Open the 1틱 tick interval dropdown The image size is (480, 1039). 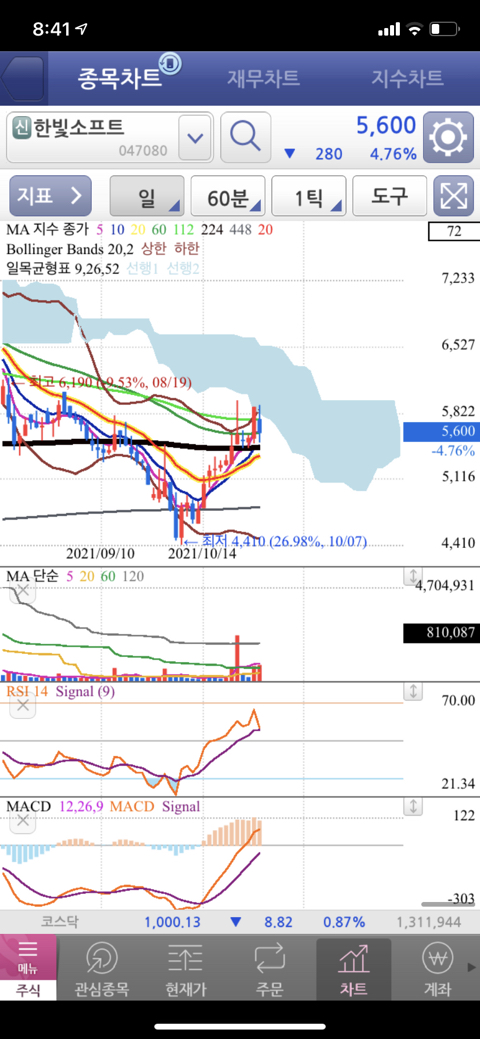tap(309, 196)
